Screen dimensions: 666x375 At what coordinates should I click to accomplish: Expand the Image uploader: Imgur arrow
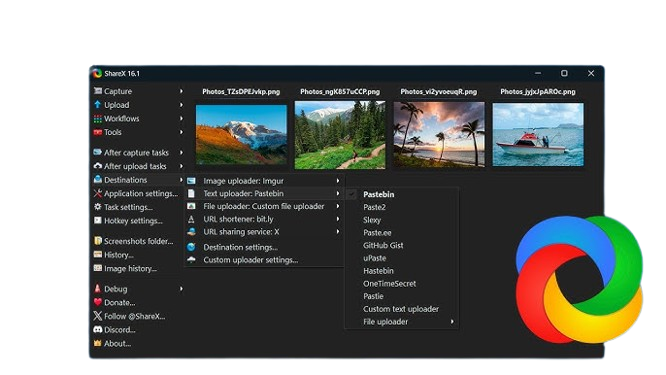tap(338, 181)
